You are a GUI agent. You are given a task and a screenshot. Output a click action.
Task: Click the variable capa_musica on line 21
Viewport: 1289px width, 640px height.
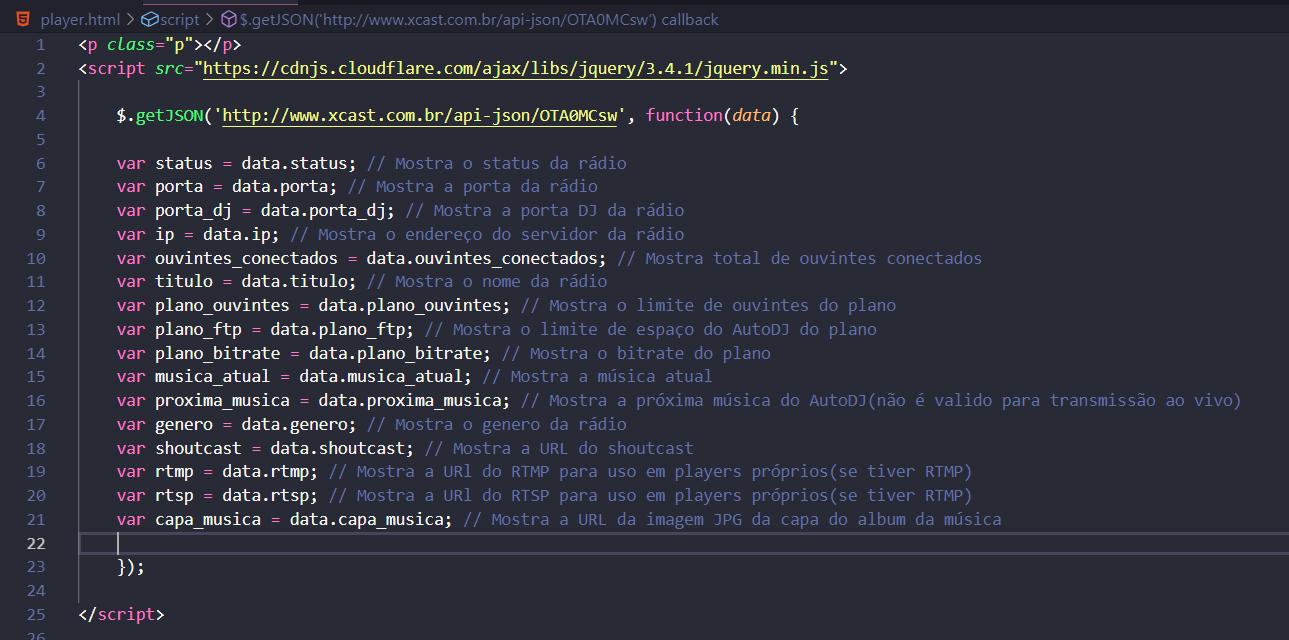point(208,519)
